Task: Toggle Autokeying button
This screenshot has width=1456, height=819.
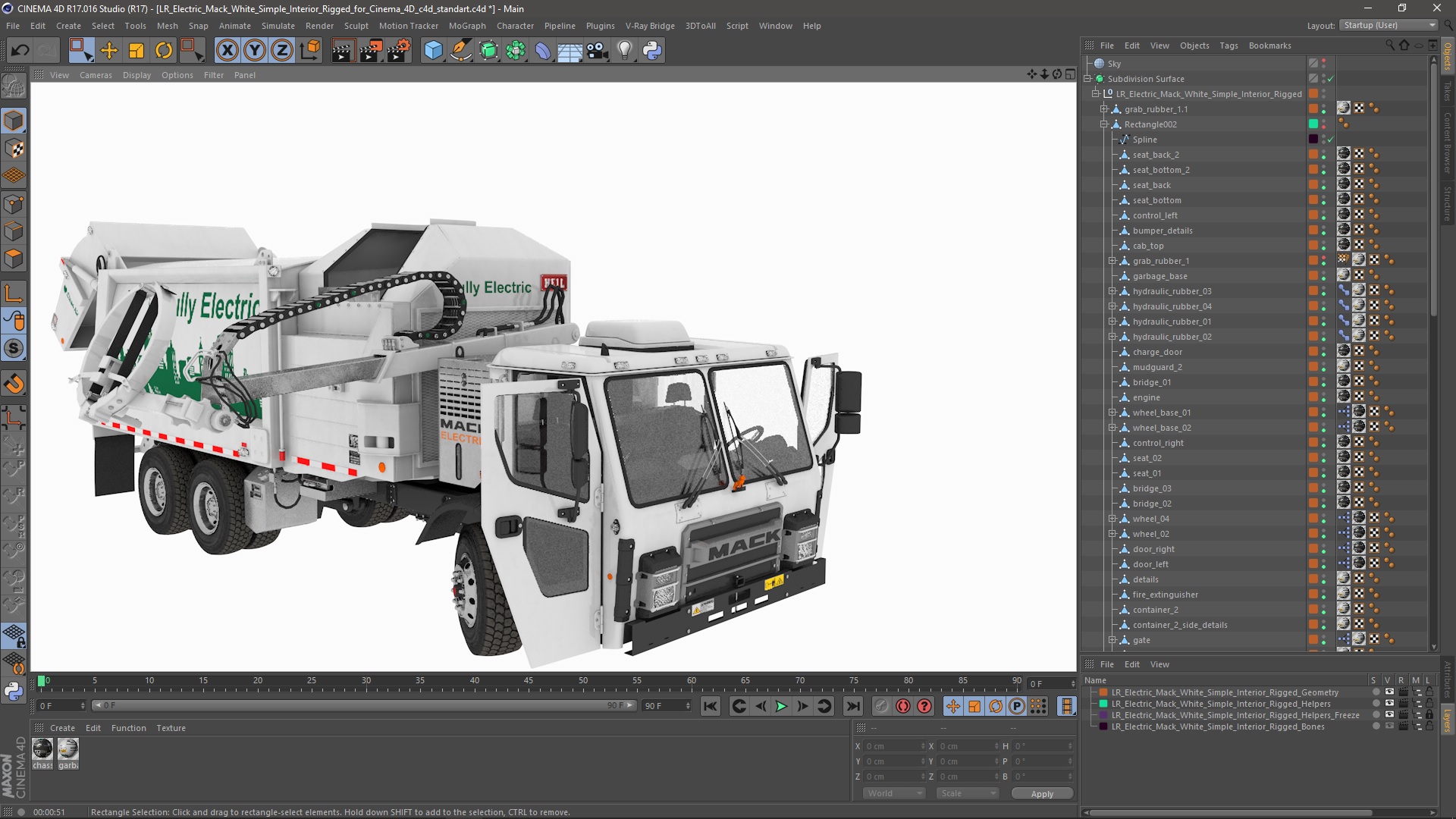Action: tap(902, 706)
